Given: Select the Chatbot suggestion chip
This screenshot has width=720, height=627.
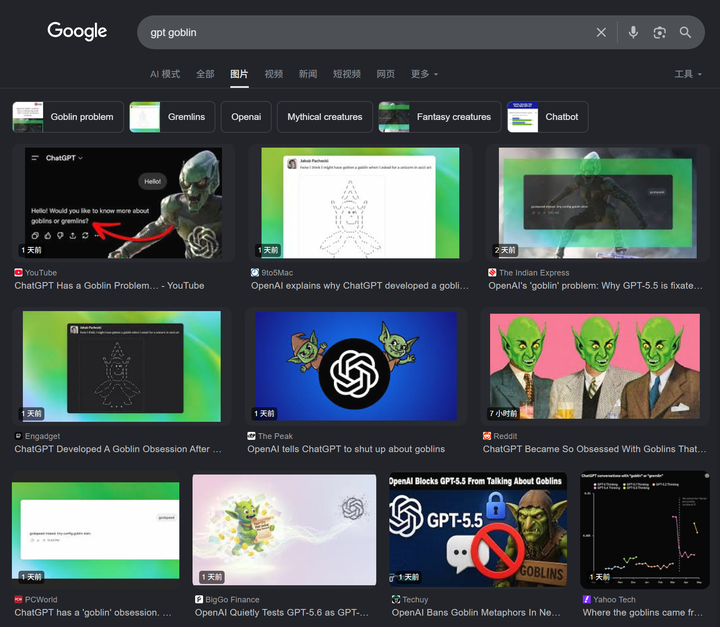Looking at the screenshot, I should point(547,117).
